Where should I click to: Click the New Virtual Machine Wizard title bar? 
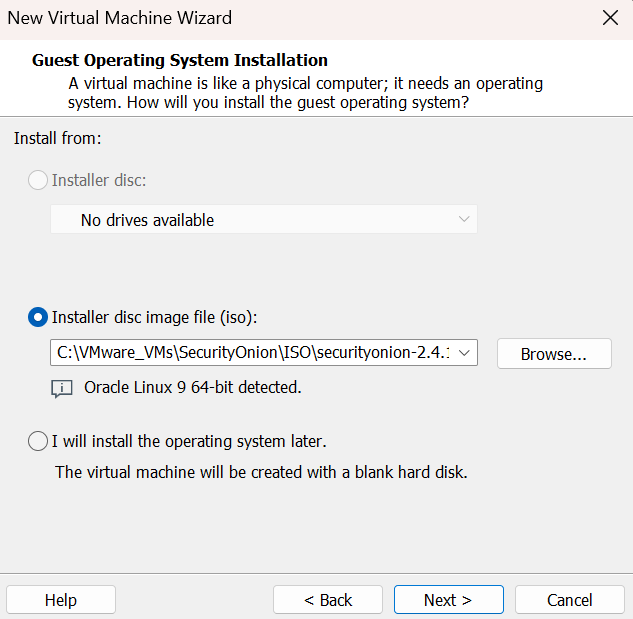(250, 18)
